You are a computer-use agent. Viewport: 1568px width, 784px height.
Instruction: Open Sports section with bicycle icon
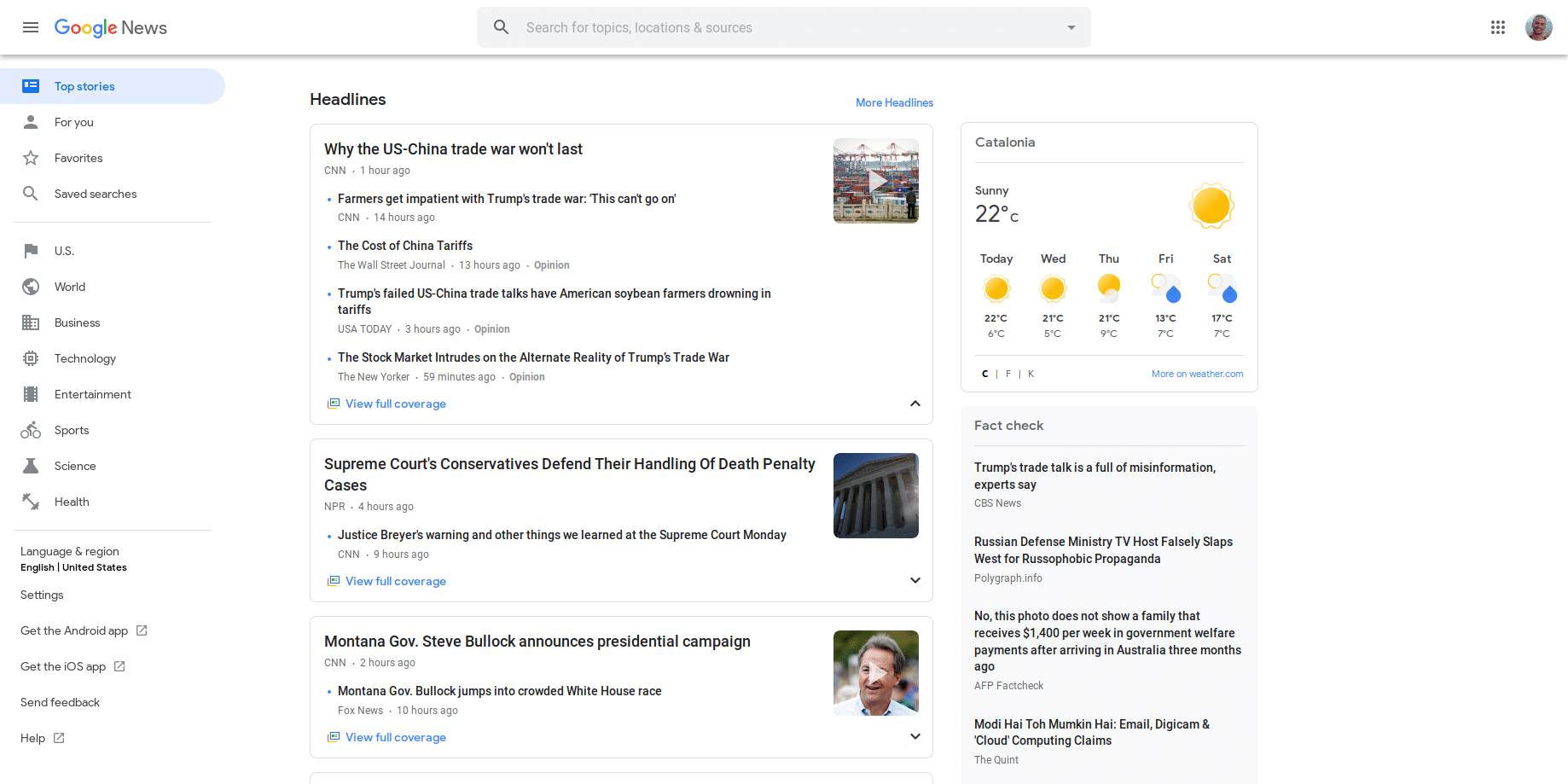31,430
